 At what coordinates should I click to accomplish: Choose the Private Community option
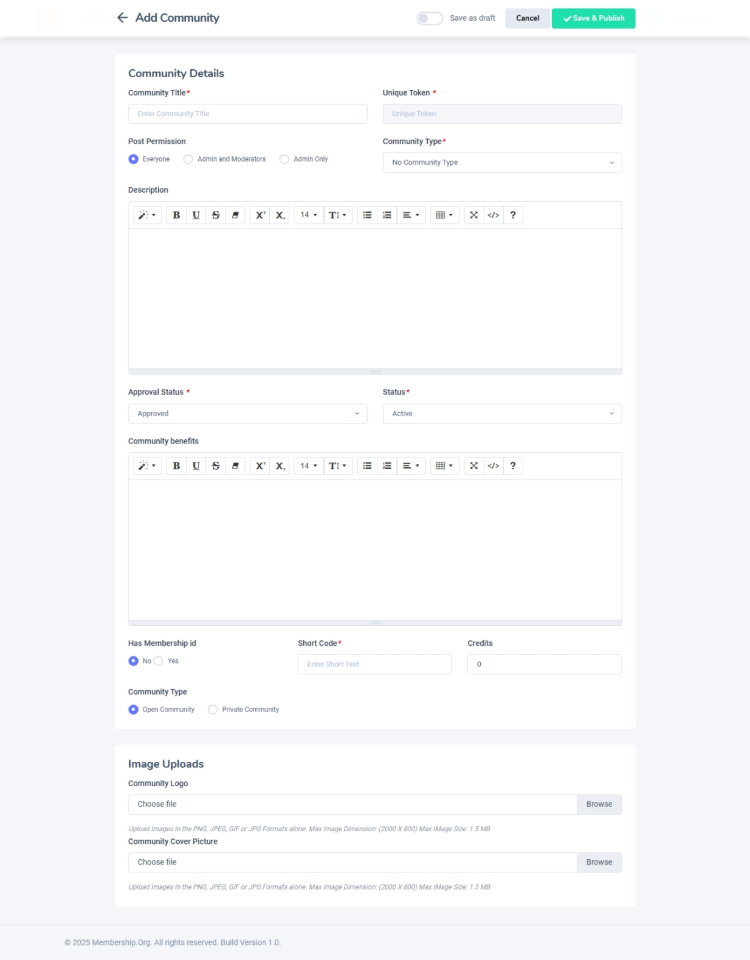point(213,709)
